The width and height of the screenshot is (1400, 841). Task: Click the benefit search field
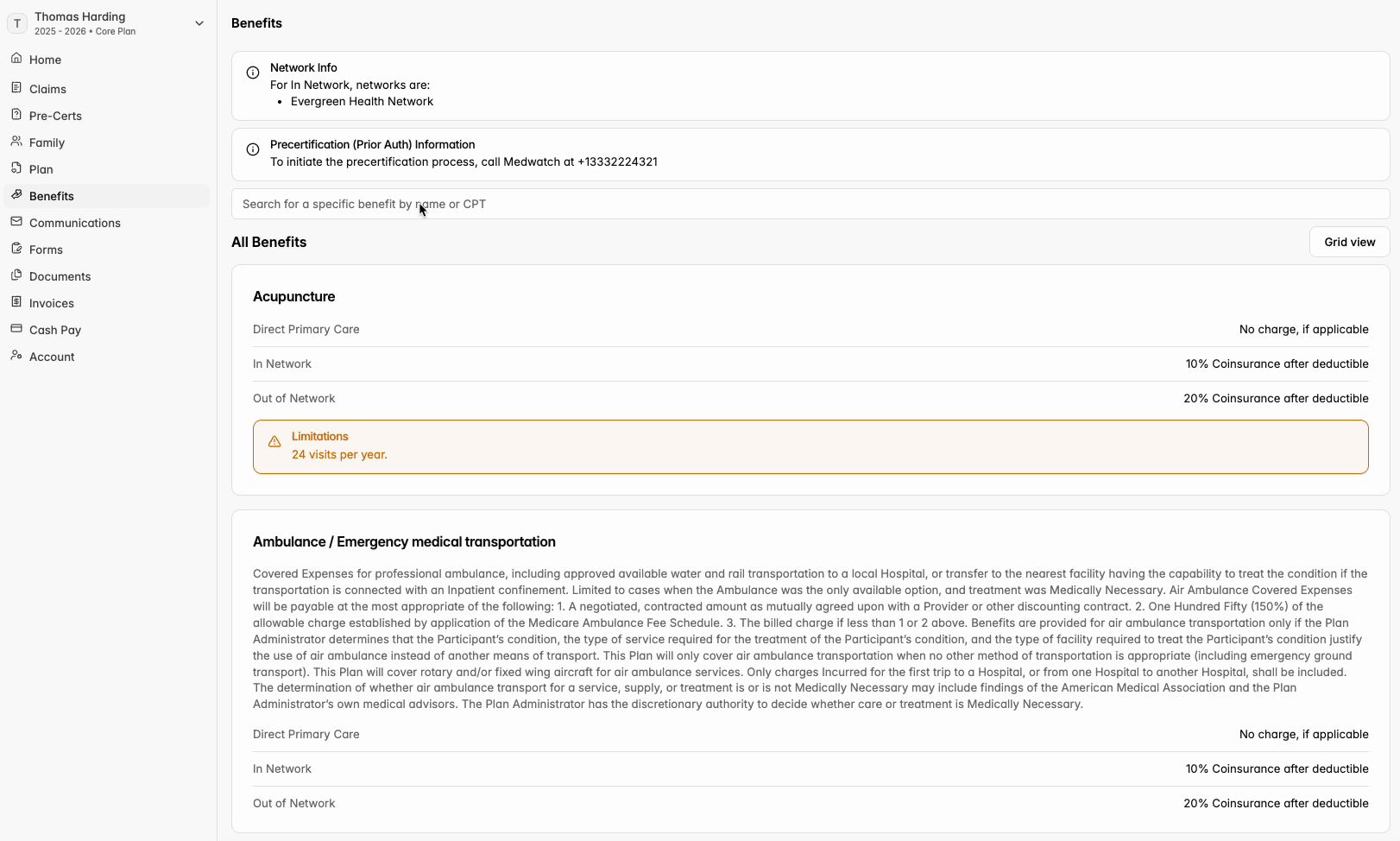coord(810,204)
